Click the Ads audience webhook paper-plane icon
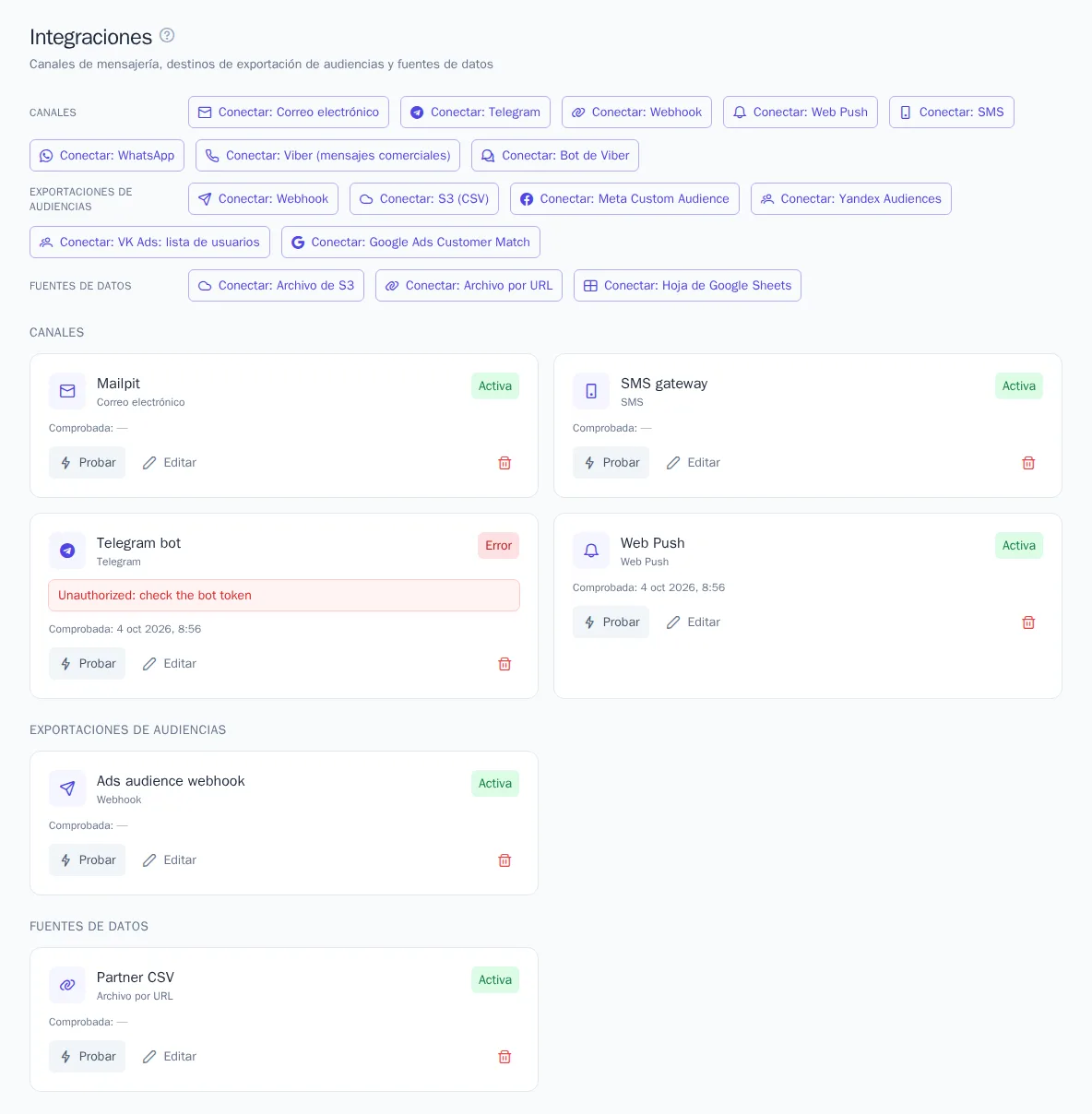 67,788
